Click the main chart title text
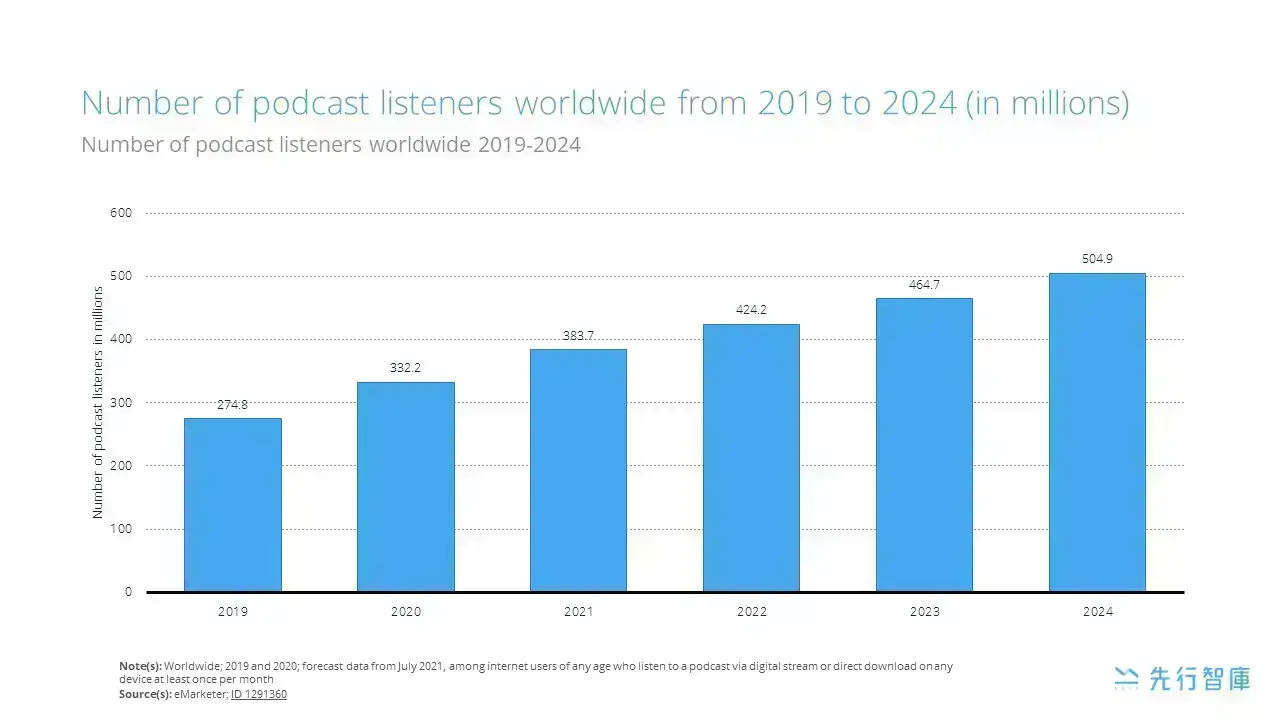 tap(605, 103)
